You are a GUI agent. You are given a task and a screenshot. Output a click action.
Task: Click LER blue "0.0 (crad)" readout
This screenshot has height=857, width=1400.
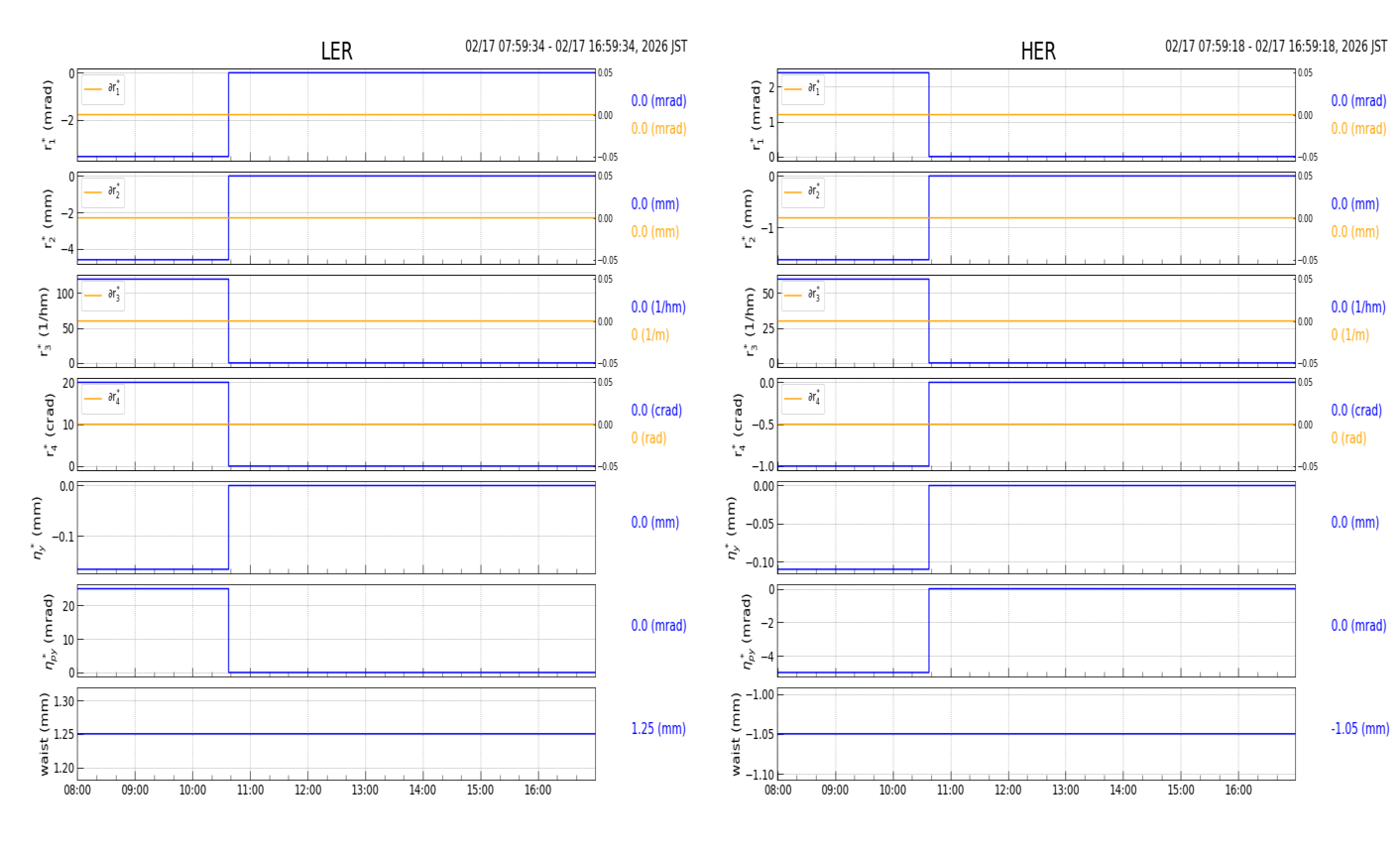[656, 411]
